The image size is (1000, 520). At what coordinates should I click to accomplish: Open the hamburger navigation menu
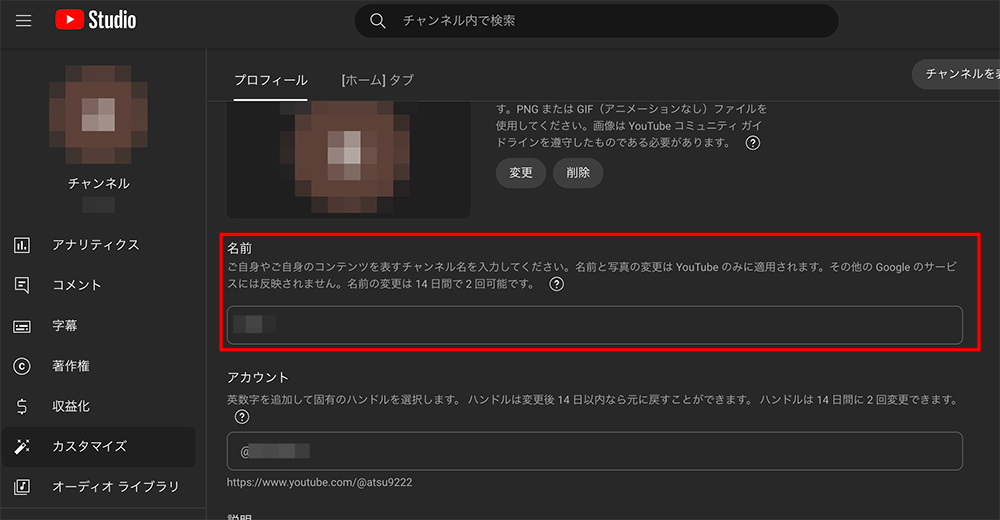[x=24, y=20]
